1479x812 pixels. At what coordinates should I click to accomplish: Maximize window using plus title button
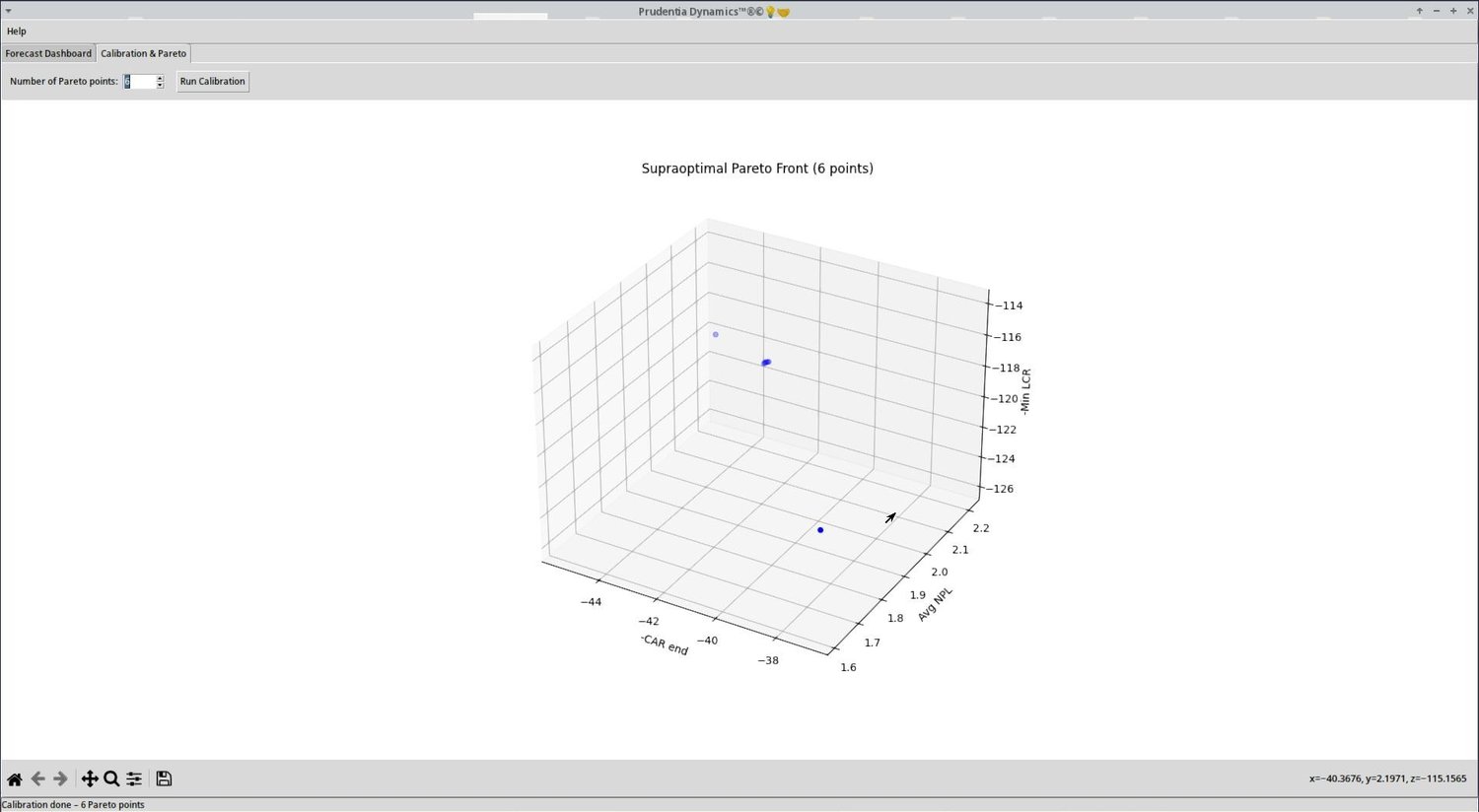1453,11
